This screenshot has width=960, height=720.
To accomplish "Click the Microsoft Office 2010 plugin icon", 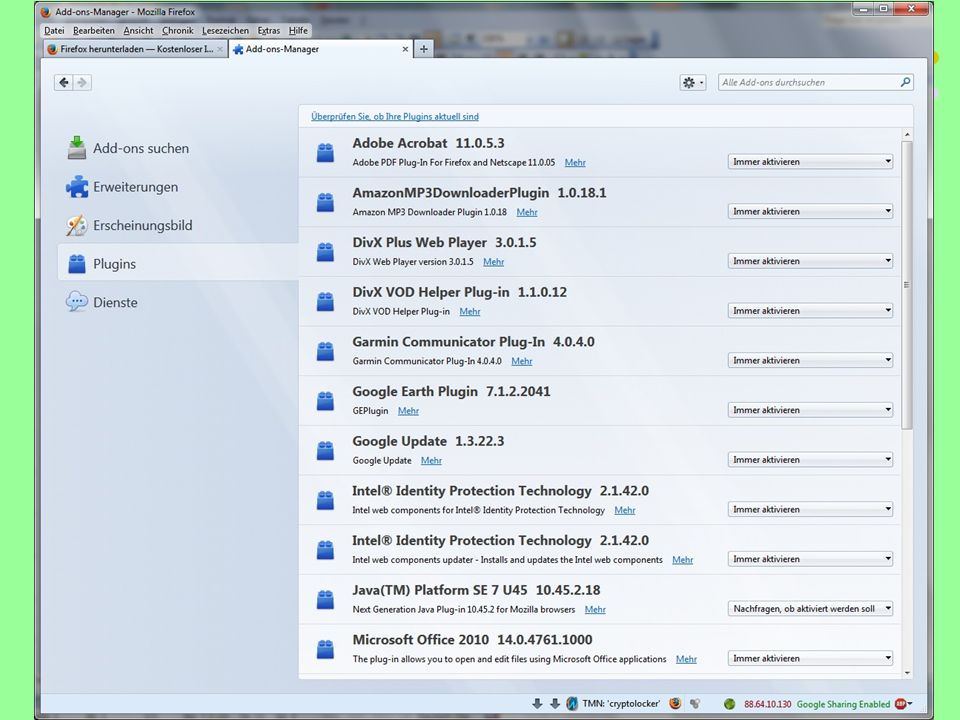I will [x=325, y=649].
